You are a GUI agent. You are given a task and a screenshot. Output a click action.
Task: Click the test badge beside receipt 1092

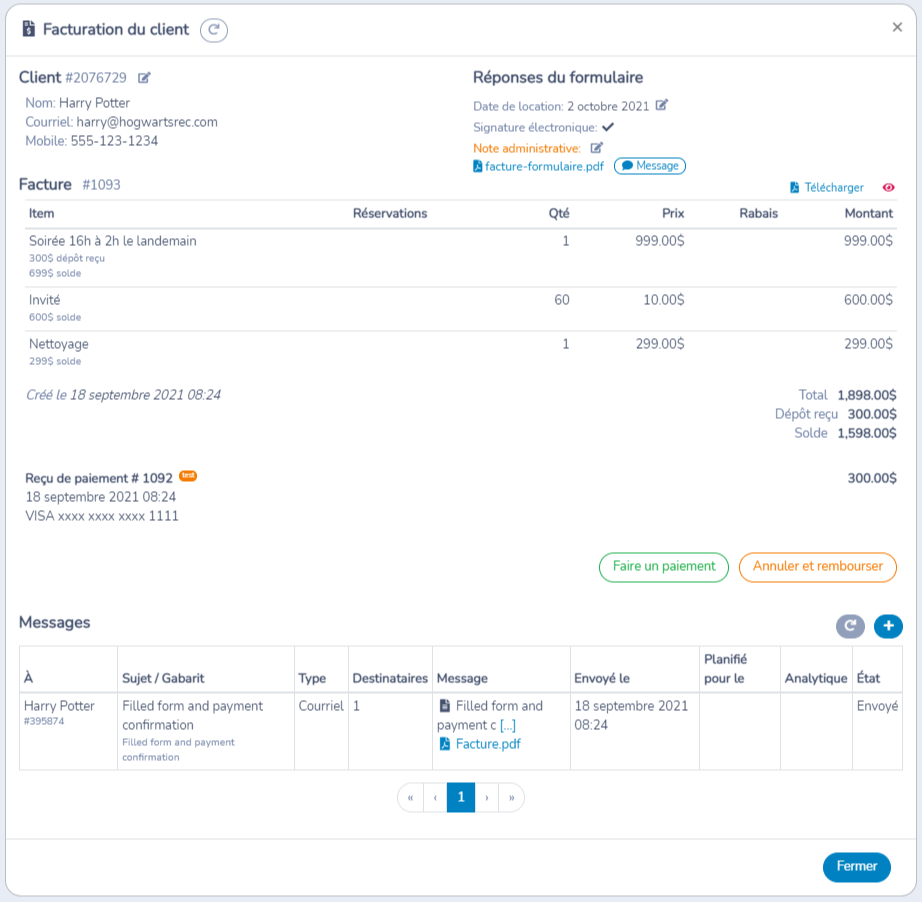pyautogui.click(x=188, y=475)
